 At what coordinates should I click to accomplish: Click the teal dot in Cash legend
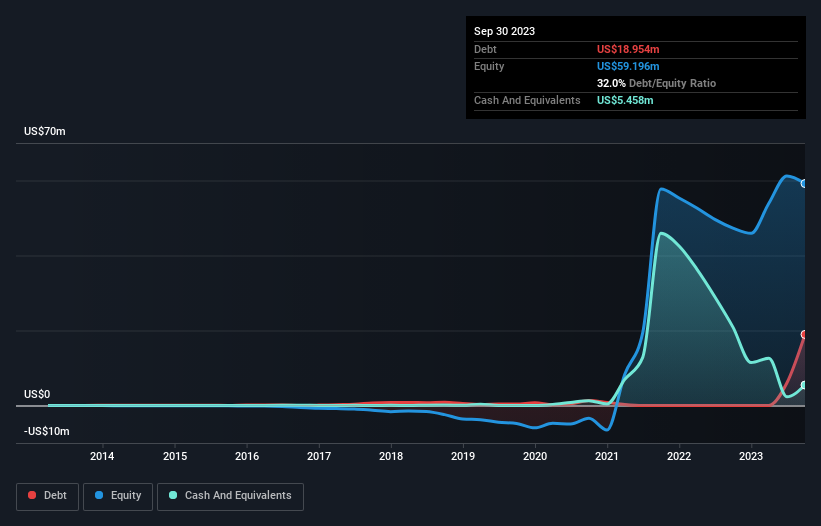click(x=173, y=495)
